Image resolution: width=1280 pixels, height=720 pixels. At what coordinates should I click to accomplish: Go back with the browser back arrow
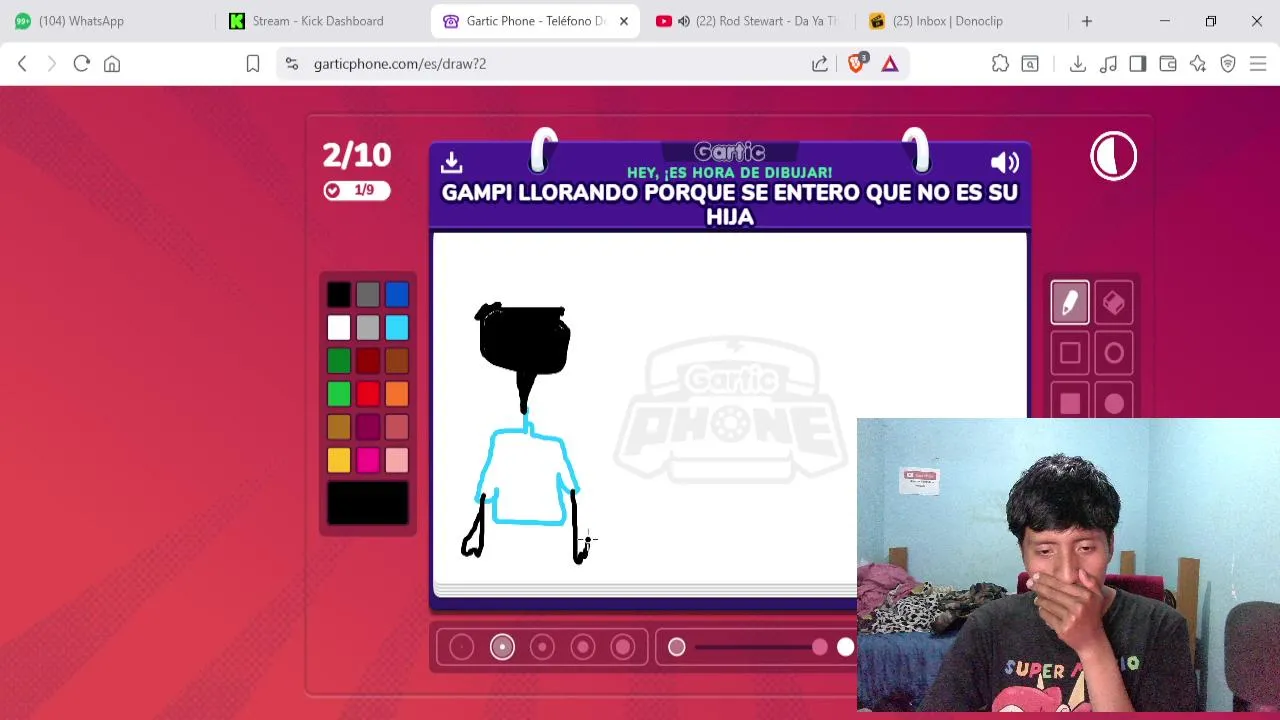pyautogui.click(x=22, y=64)
